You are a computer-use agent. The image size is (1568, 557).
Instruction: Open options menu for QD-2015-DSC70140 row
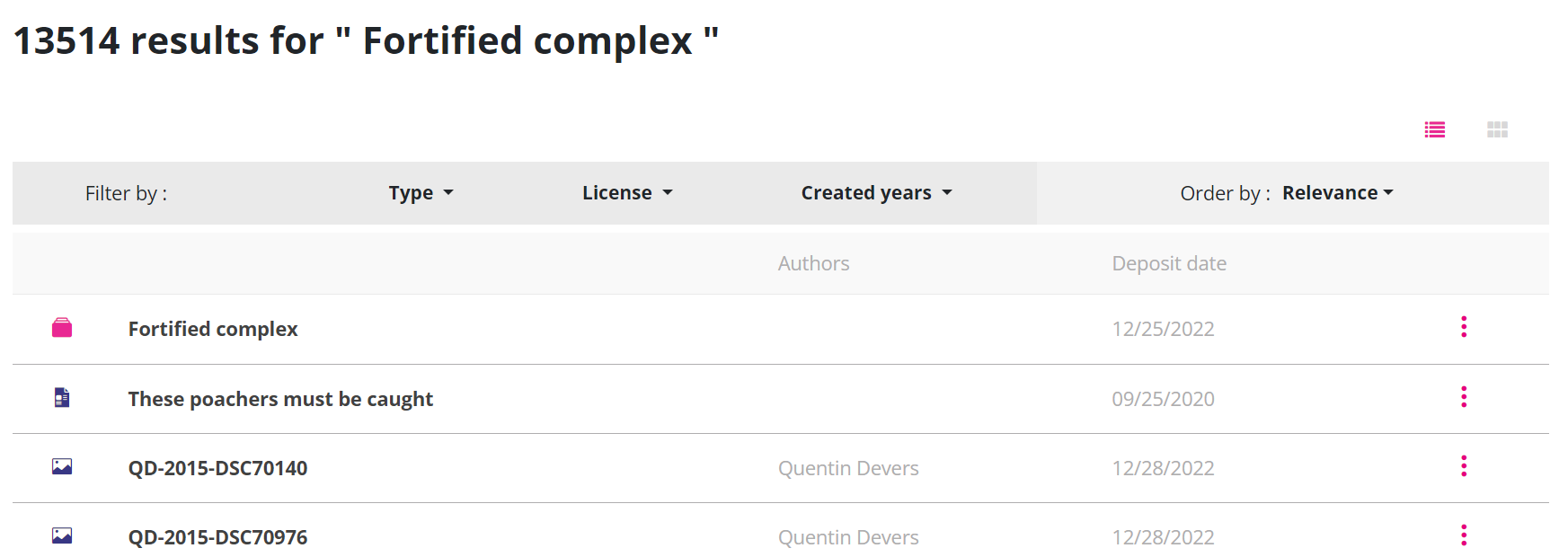tap(1464, 466)
